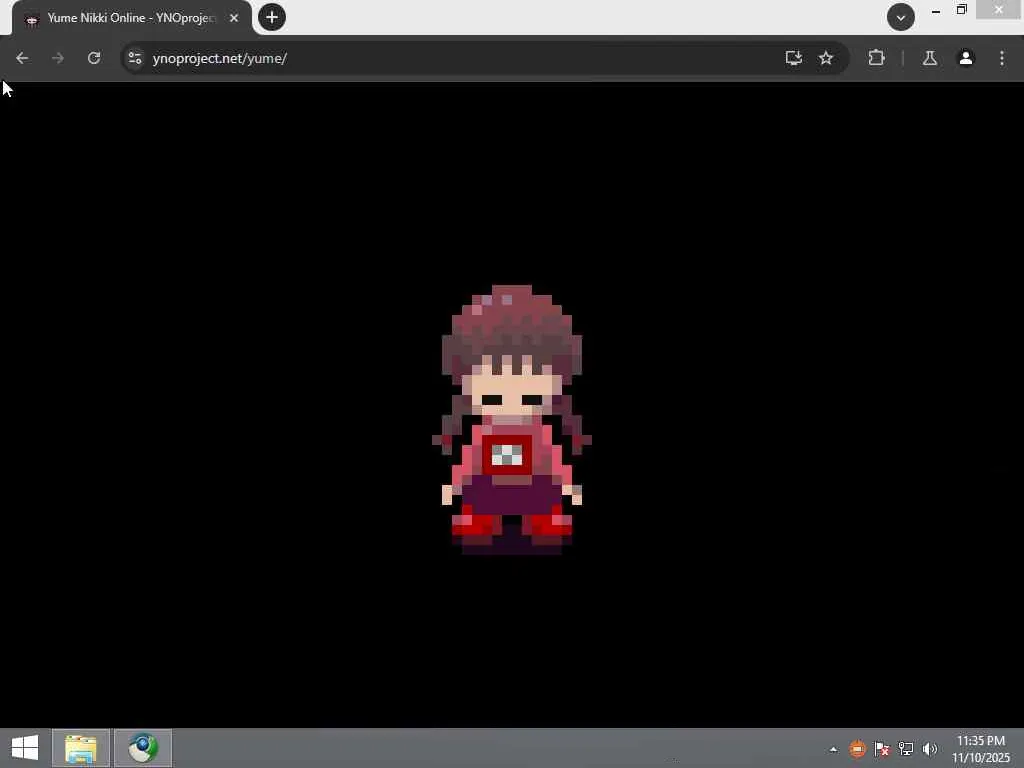Image resolution: width=1024 pixels, height=768 pixels.
Task: Click the Madotsuki character sprite
Action: pos(512,419)
